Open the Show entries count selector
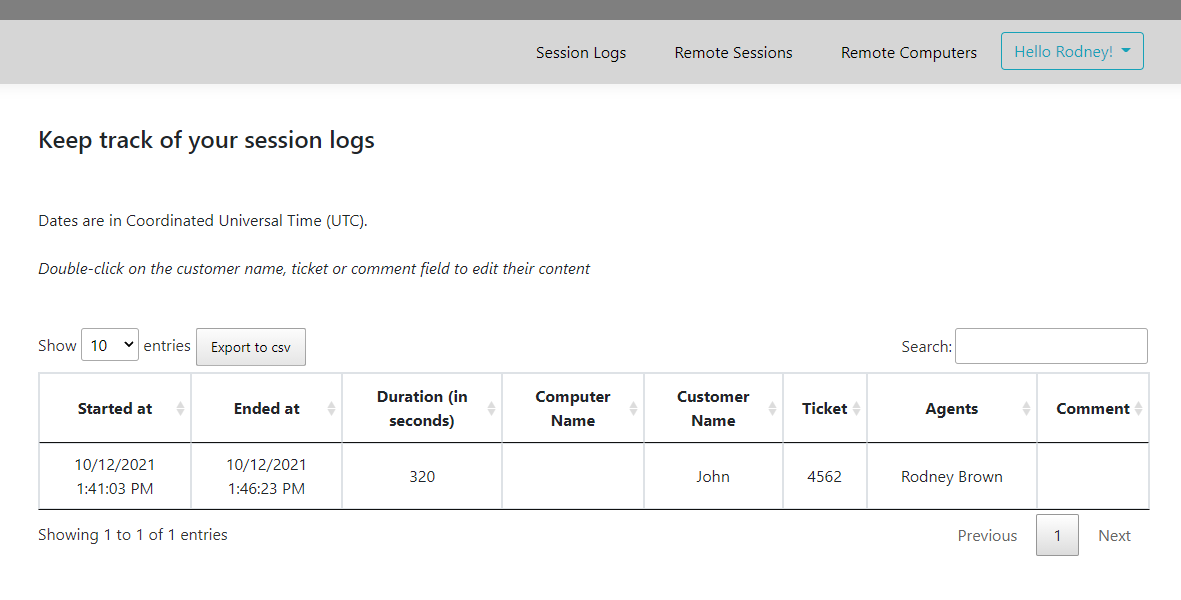The width and height of the screenshot is (1181, 600). click(109, 344)
